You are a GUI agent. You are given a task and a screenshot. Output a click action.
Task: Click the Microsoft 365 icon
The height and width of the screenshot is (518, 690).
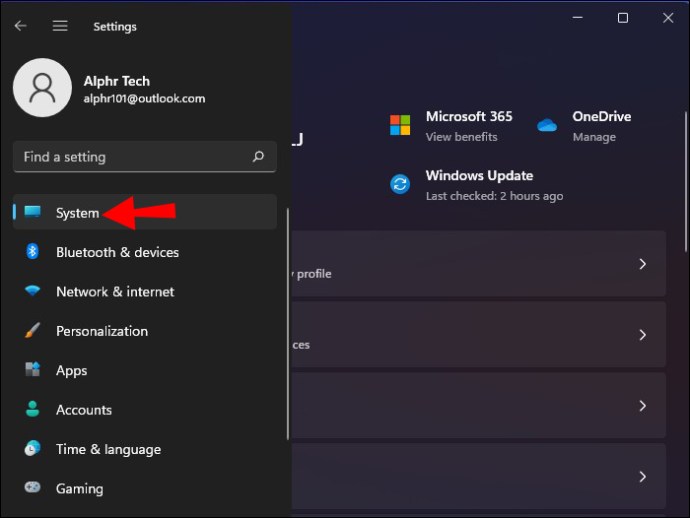(x=400, y=125)
